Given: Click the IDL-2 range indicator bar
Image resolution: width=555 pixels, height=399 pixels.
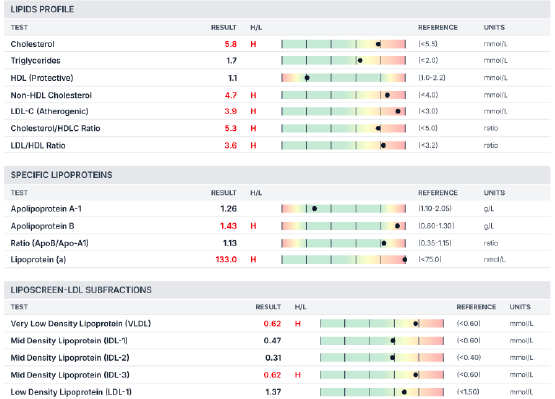Looking at the screenshot, I should [382, 358].
